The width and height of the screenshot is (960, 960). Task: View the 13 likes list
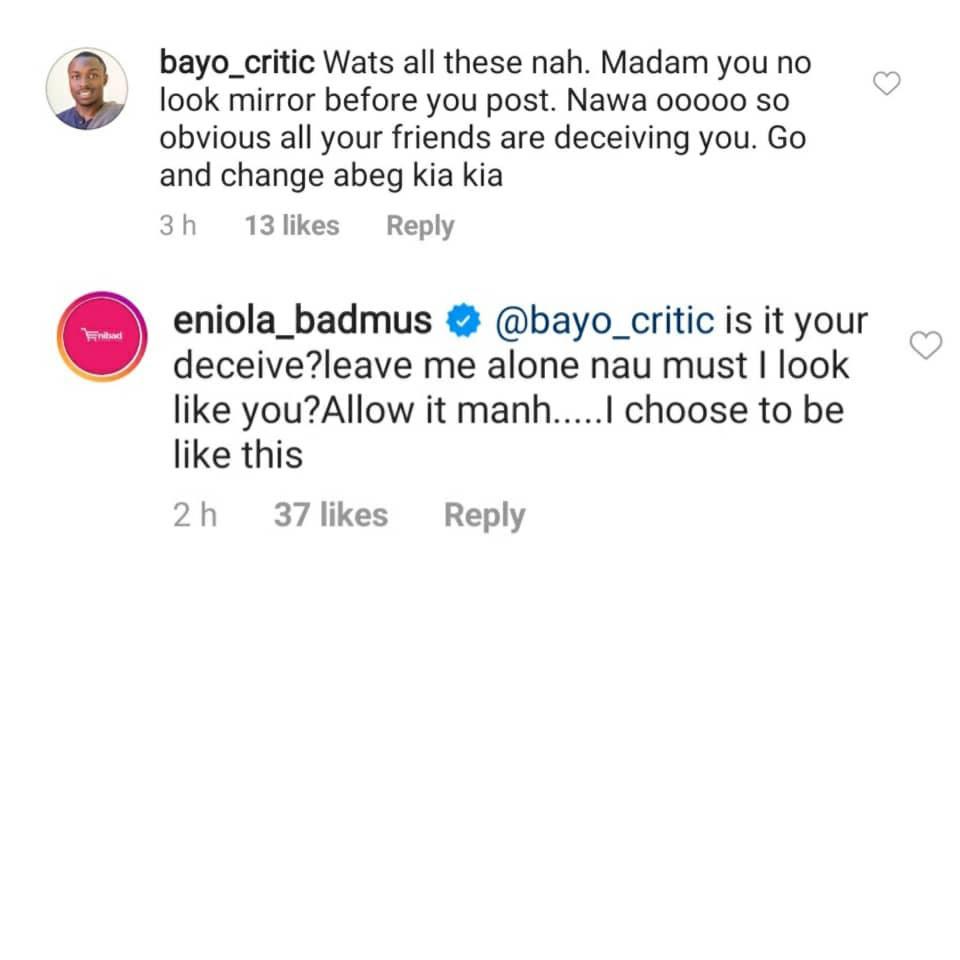click(292, 225)
